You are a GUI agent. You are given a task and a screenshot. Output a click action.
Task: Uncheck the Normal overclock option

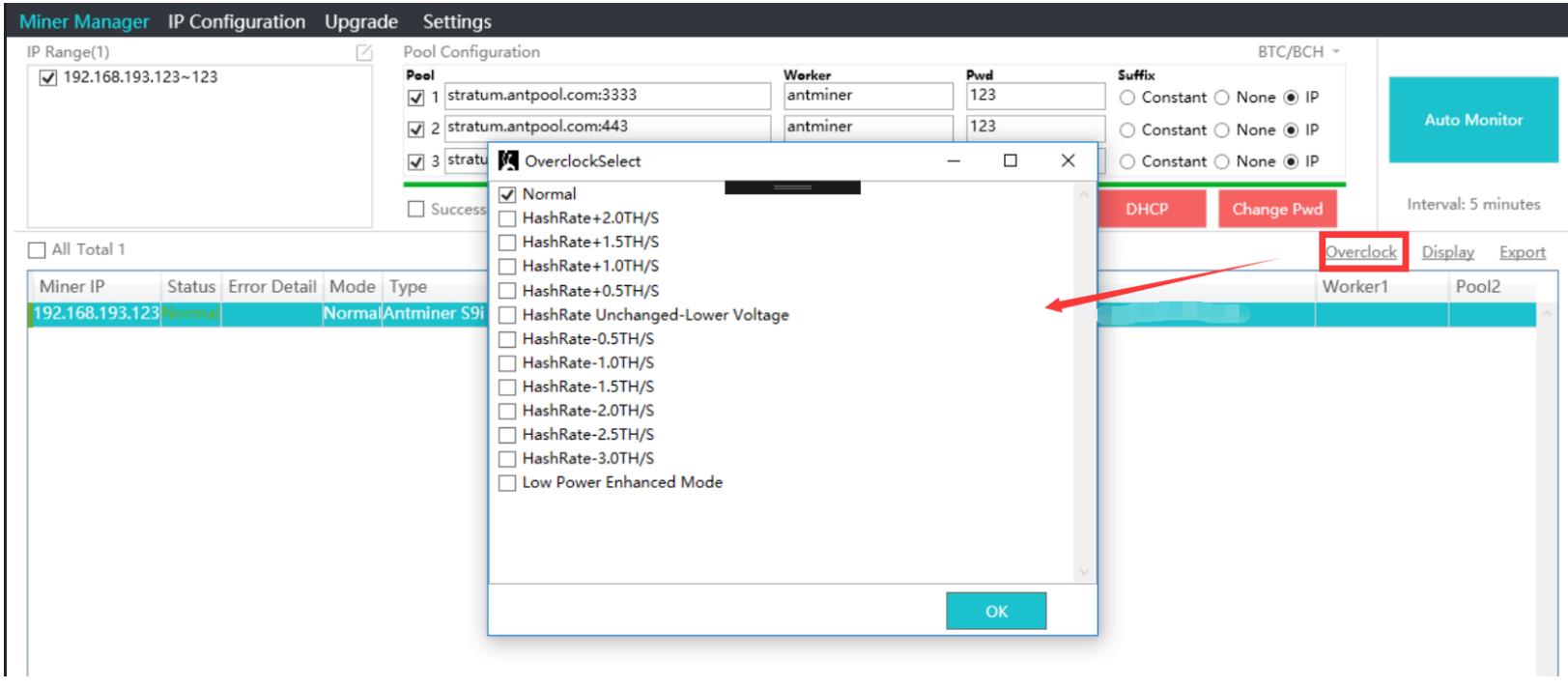pyautogui.click(x=507, y=195)
